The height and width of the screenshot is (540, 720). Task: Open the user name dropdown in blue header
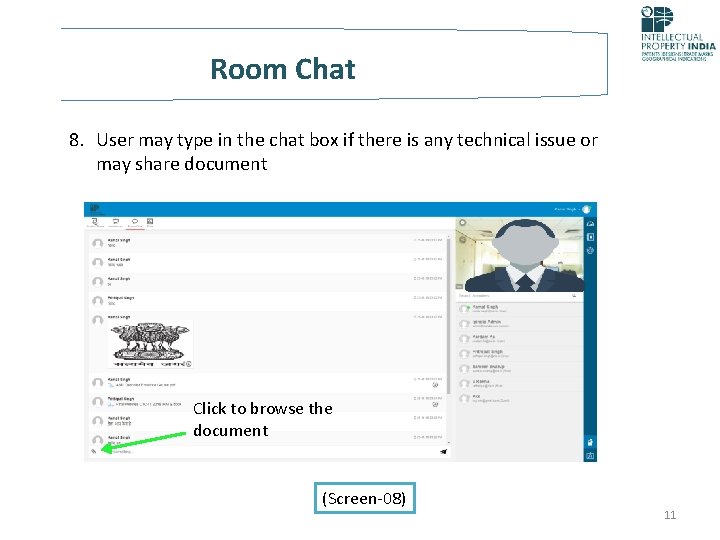click(x=566, y=209)
